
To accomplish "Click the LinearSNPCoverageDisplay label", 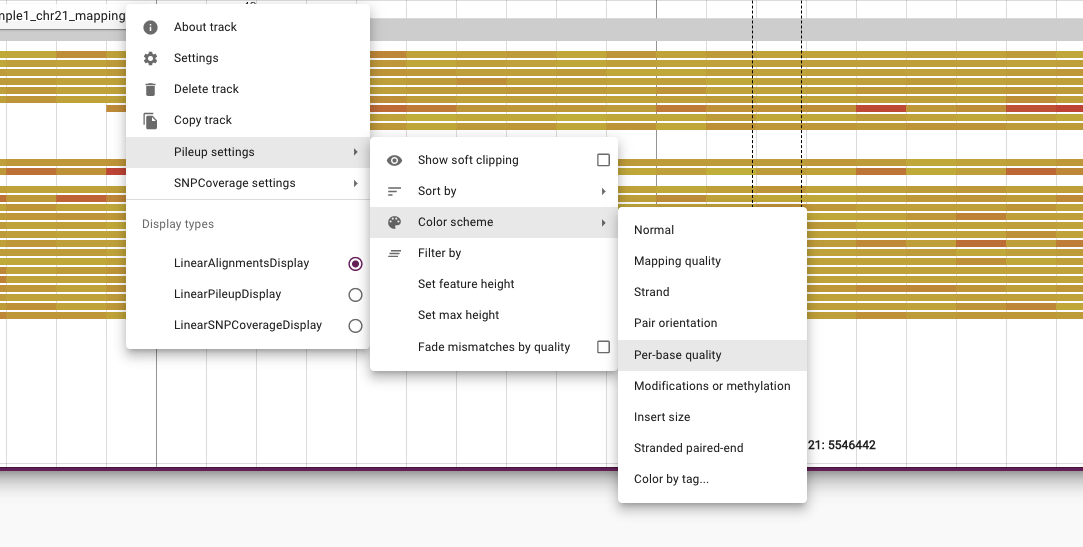I will point(248,325).
